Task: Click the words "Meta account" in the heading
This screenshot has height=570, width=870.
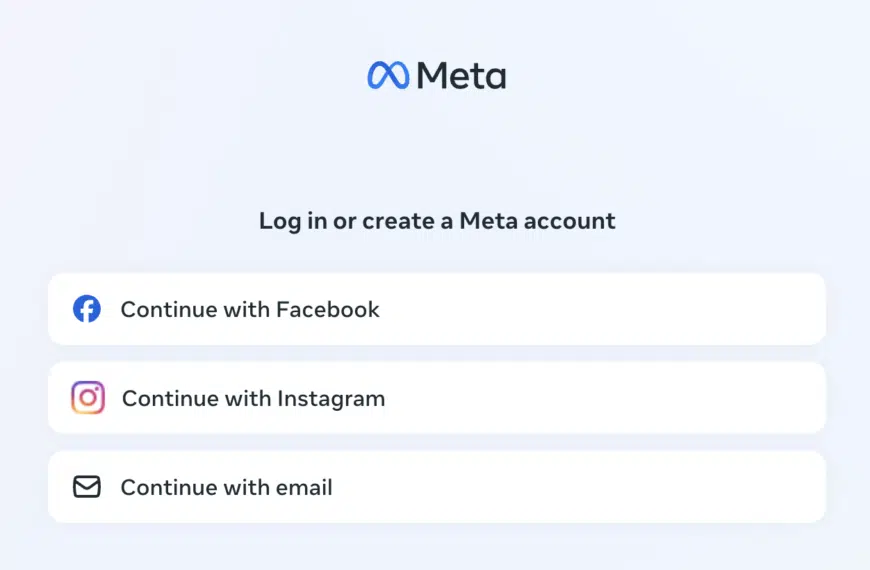Action: [538, 221]
